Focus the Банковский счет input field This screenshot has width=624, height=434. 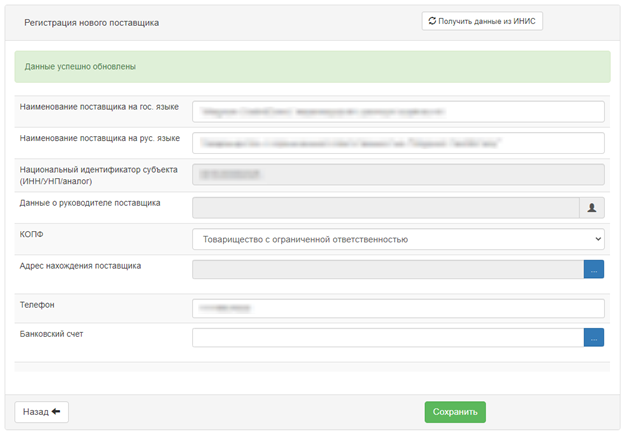click(388, 337)
